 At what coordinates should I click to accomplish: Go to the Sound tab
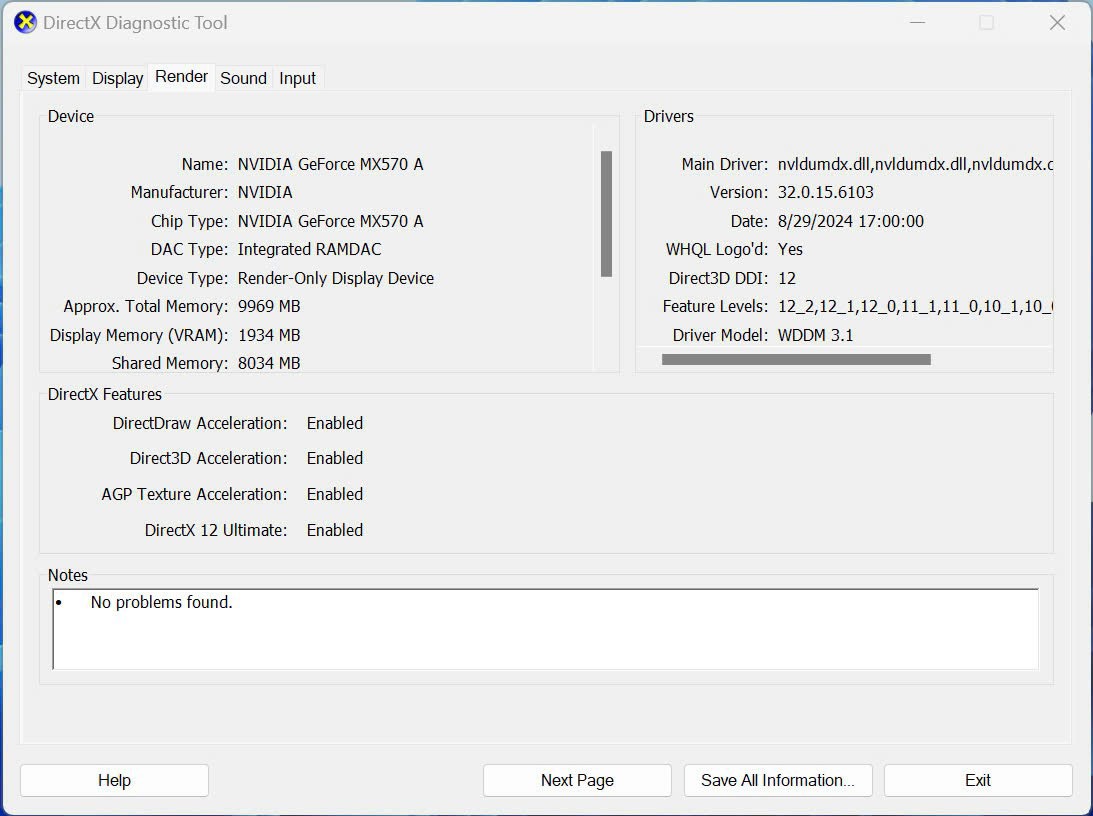click(243, 78)
